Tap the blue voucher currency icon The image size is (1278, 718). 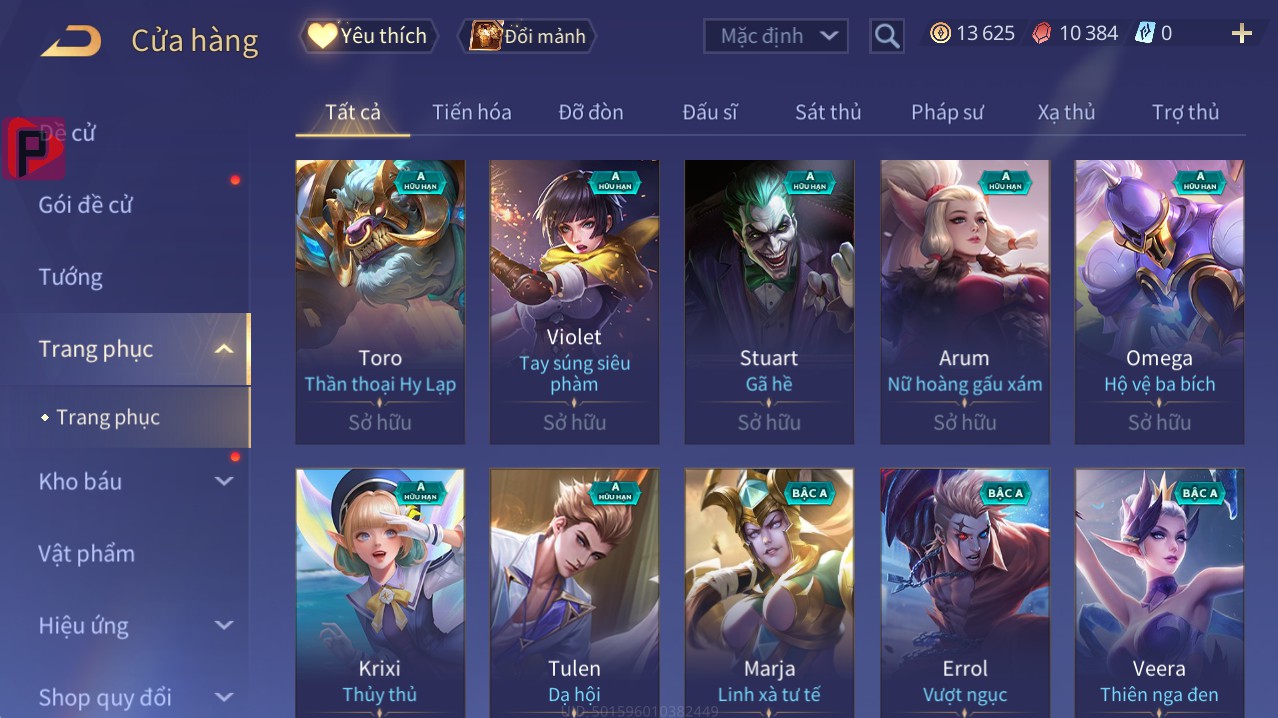click(1145, 33)
